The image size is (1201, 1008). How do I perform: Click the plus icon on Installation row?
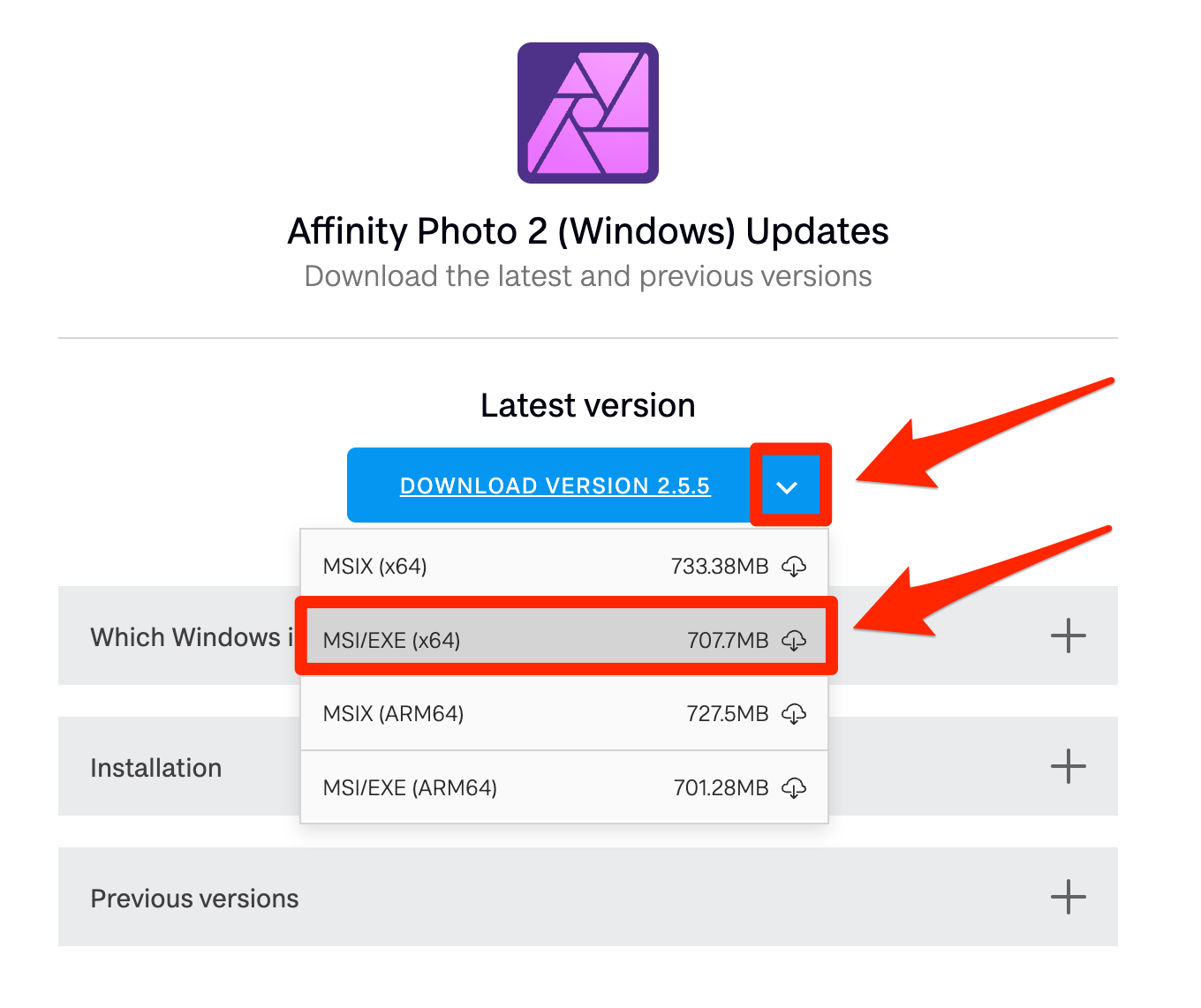1068,766
